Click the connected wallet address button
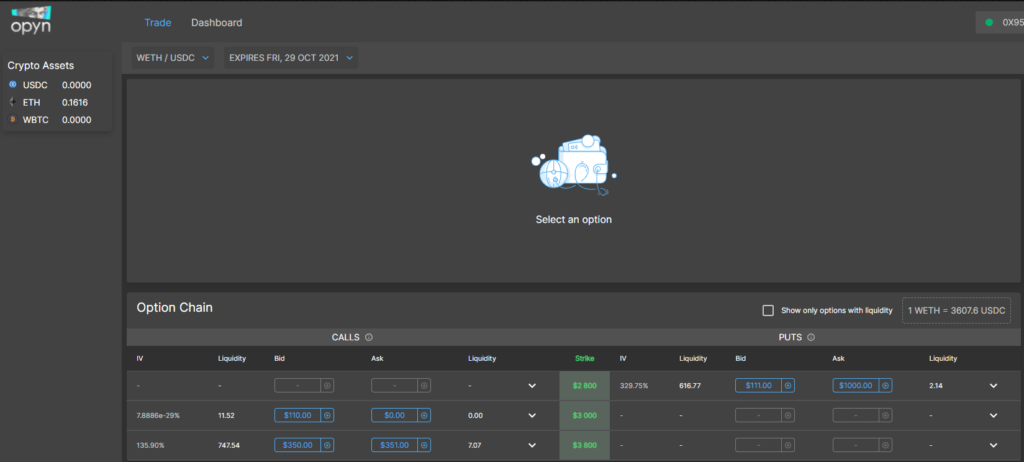This screenshot has width=1024, height=462. click(1000, 22)
